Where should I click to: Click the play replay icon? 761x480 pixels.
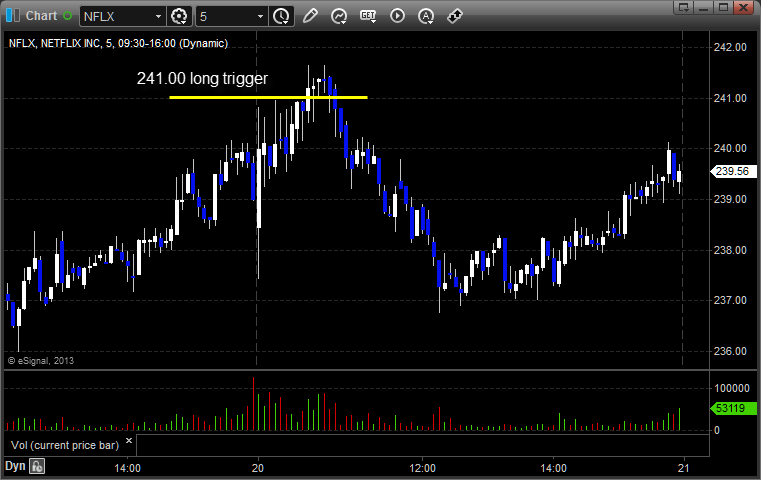tap(397, 16)
